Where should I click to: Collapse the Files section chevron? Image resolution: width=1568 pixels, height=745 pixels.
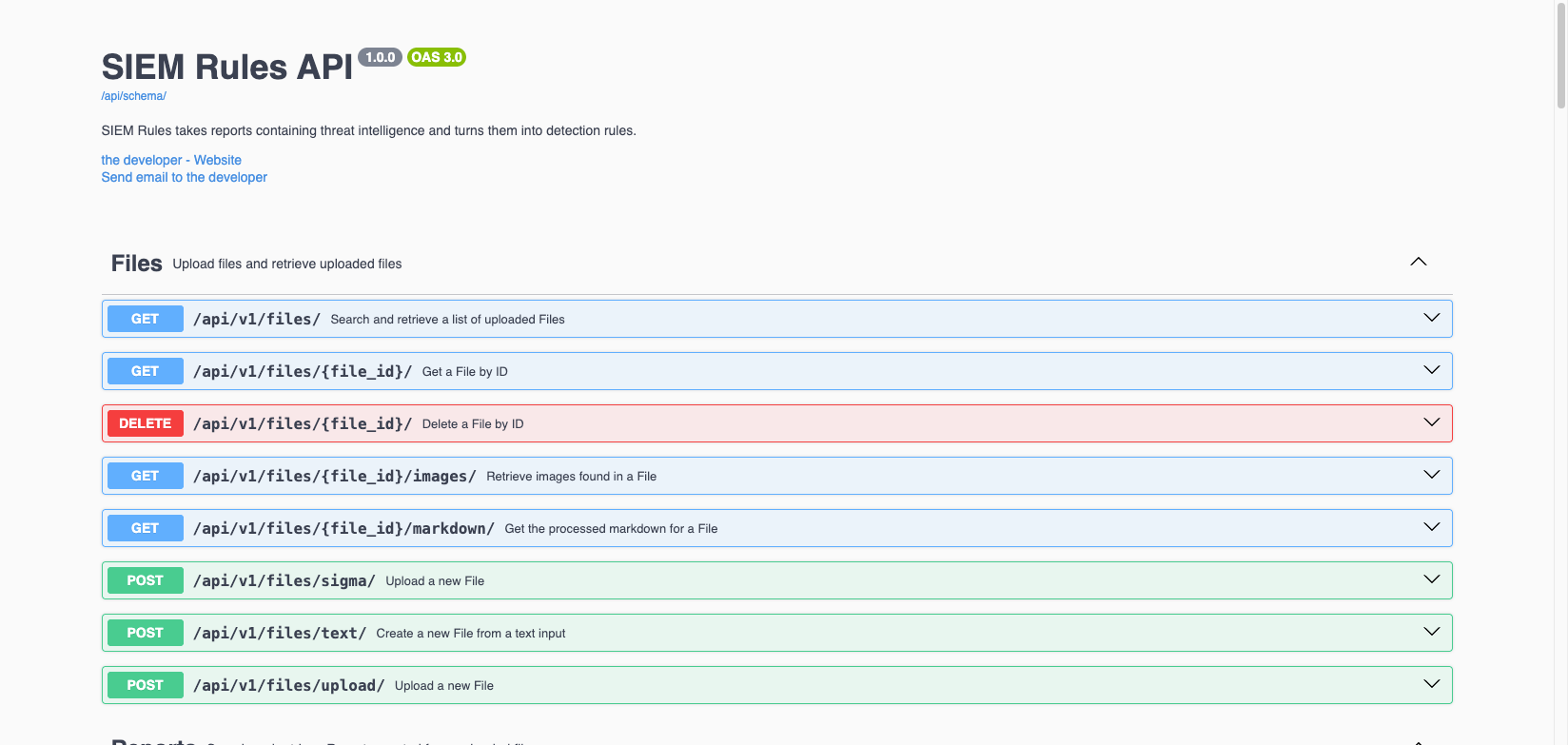pos(1418,262)
